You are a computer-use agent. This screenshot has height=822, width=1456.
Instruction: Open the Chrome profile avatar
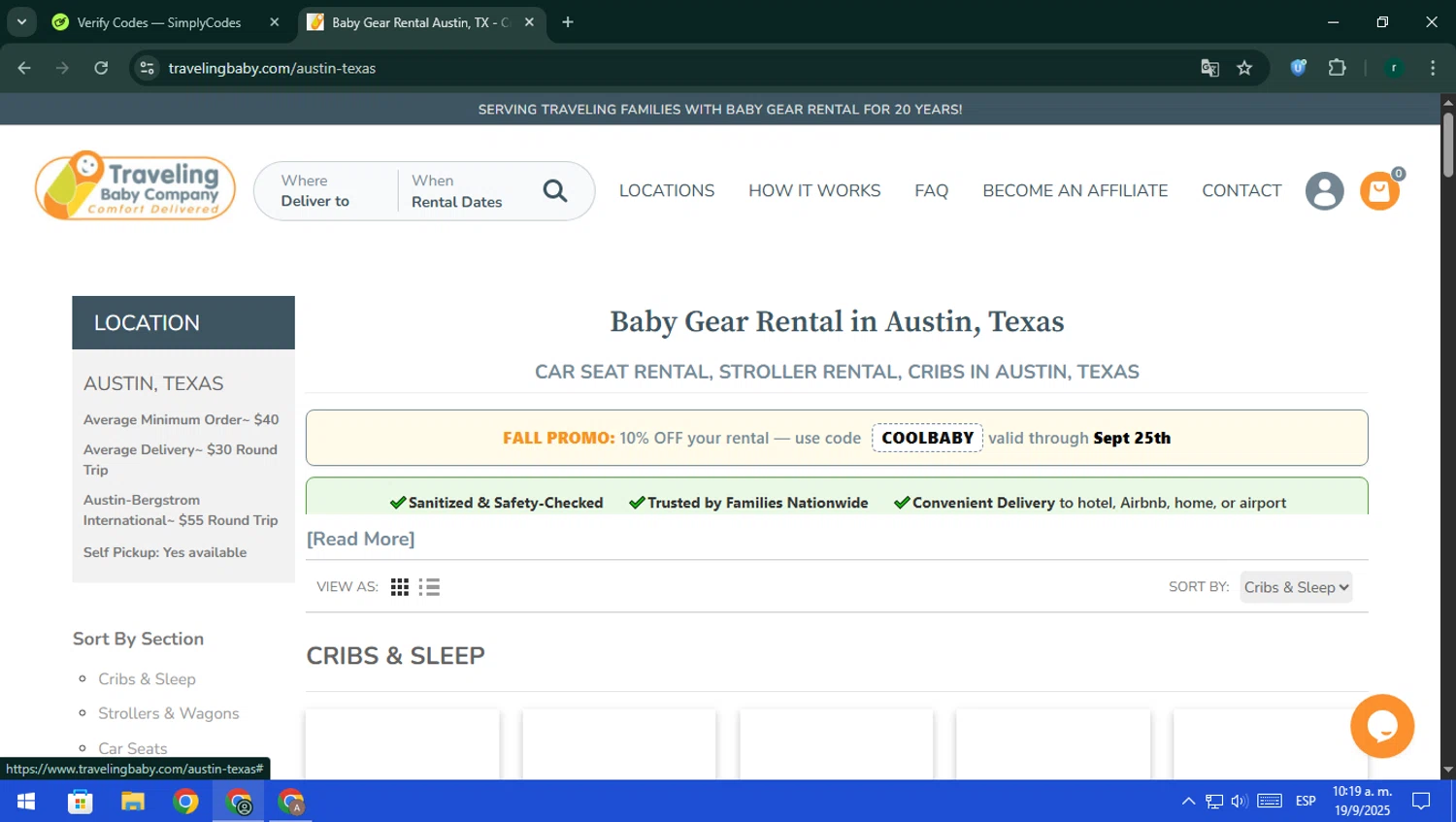tap(1394, 68)
